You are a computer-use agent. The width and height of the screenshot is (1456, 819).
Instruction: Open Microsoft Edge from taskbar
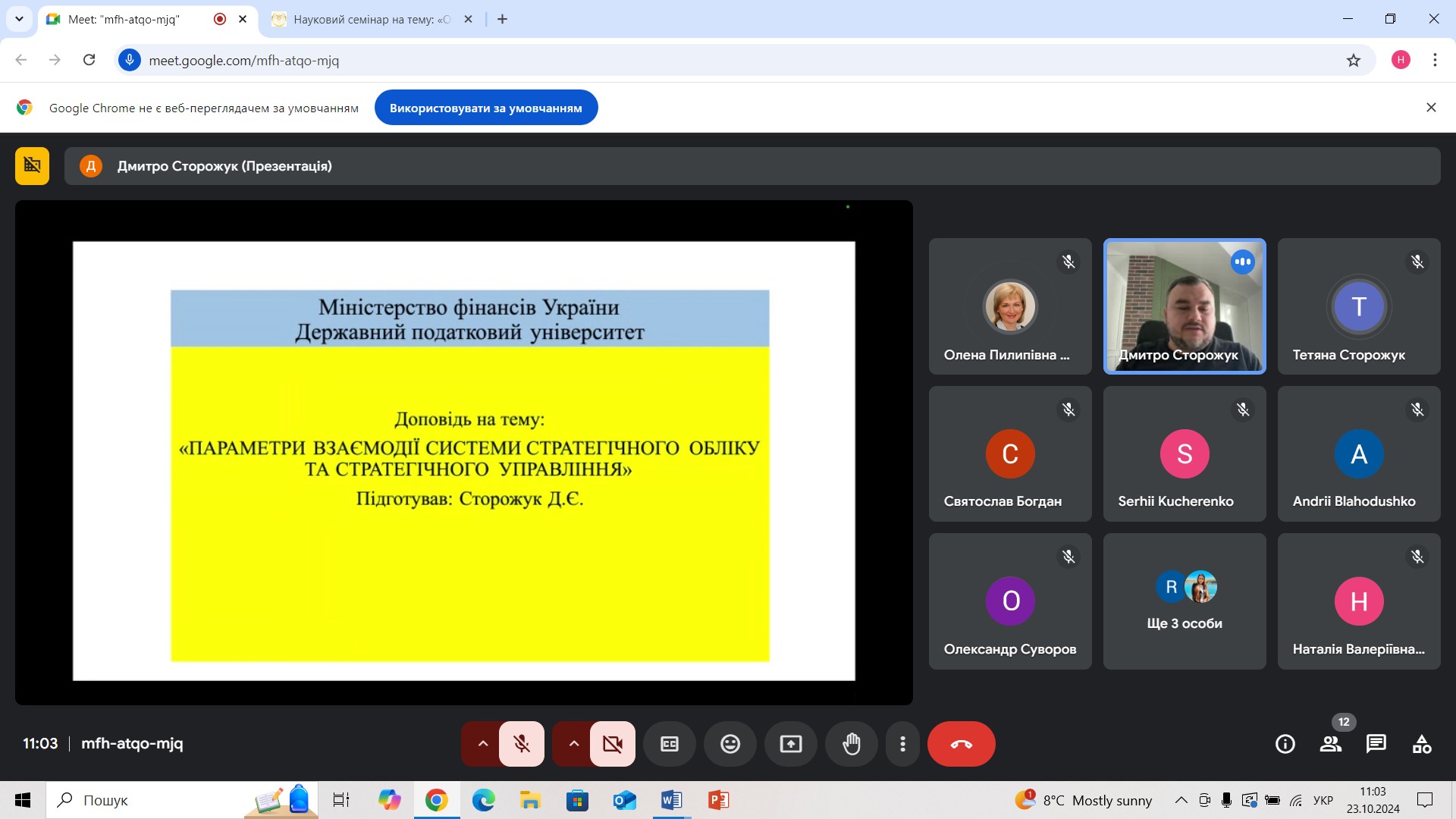click(x=483, y=800)
